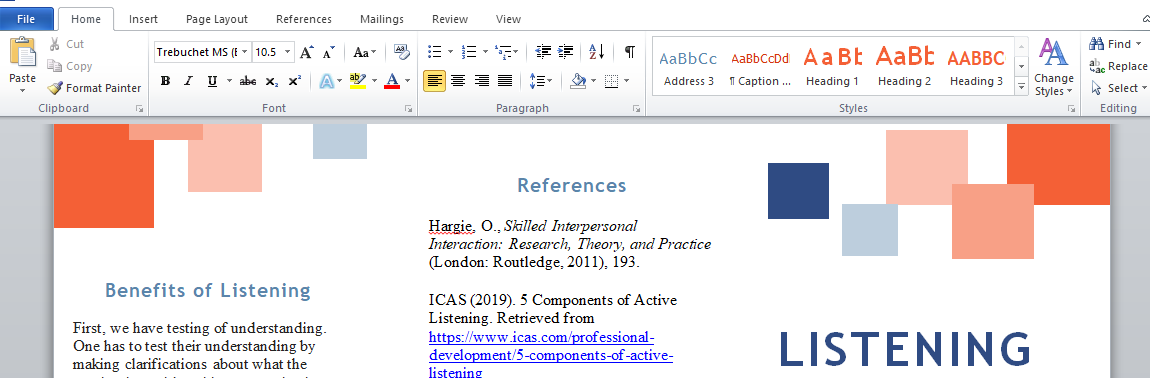Switch to the References ribbon tab
The image size is (1150, 378).
[x=304, y=19]
